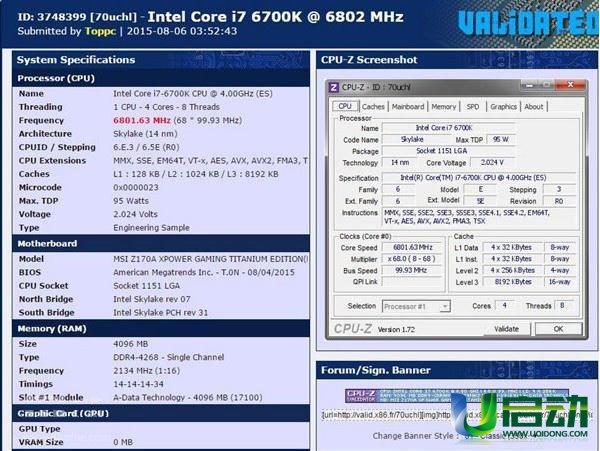Minimize the CPU-Z window
600x451 pixels.
click(530, 85)
